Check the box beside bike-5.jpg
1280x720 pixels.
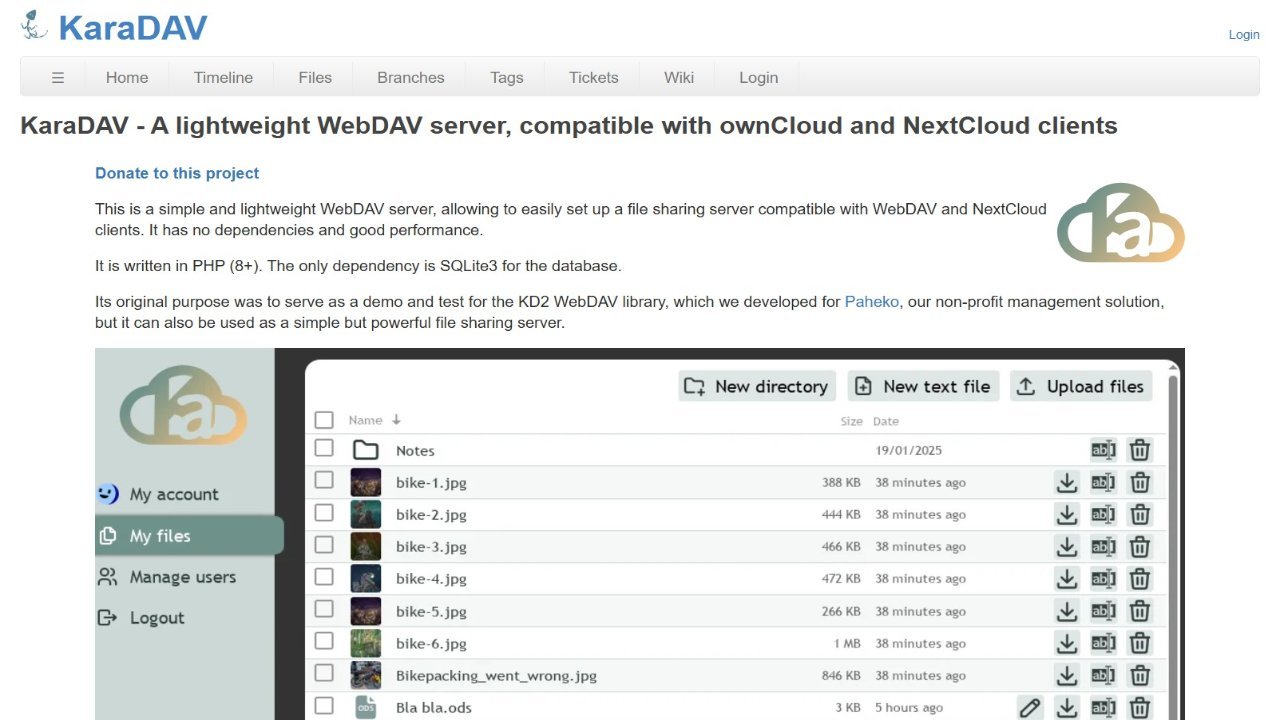tap(324, 608)
